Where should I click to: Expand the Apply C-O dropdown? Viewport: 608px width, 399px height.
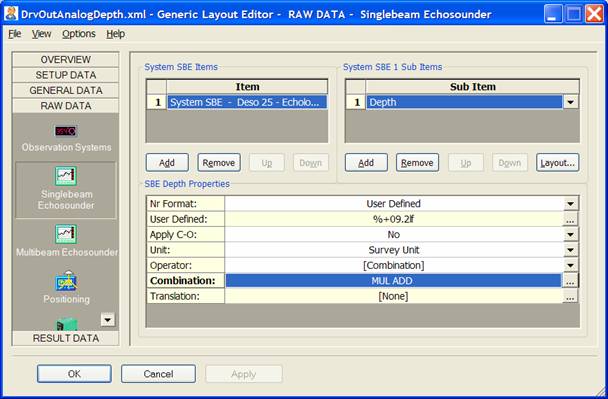point(570,235)
